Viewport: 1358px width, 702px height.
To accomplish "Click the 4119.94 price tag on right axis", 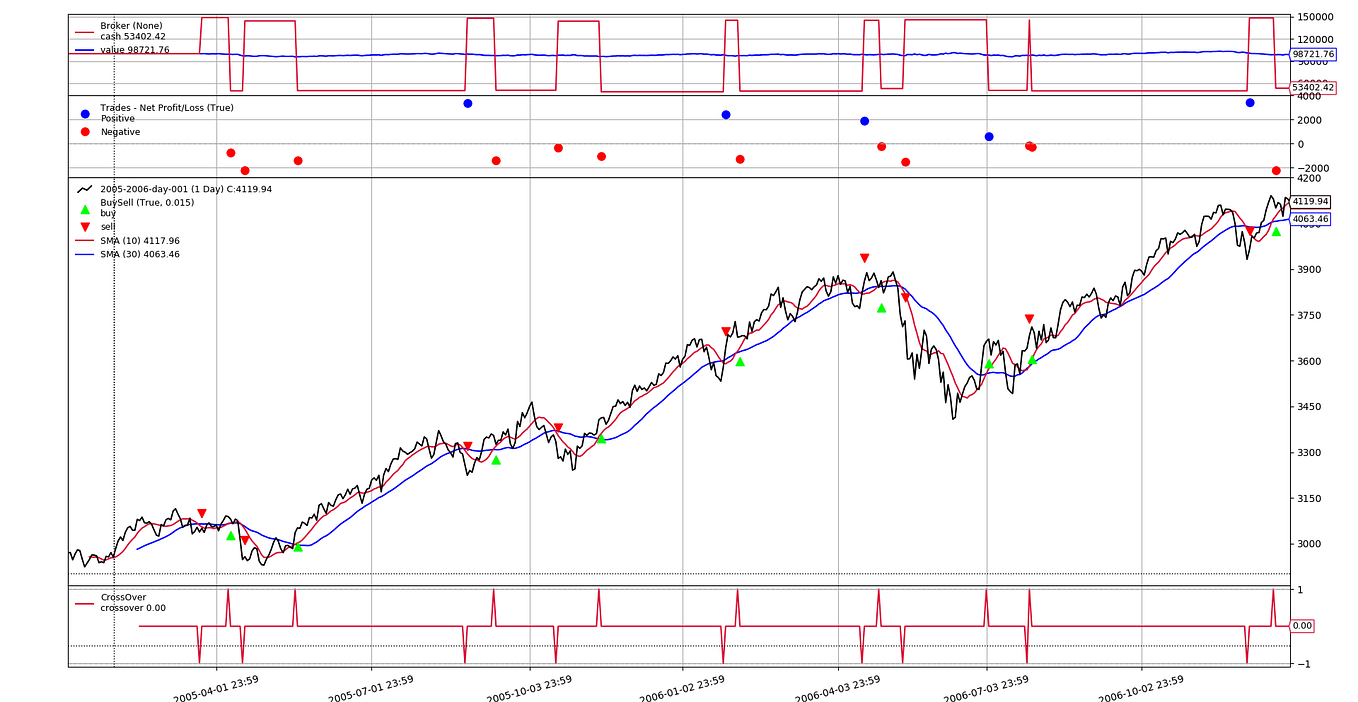I will (x=1313, y=201).
